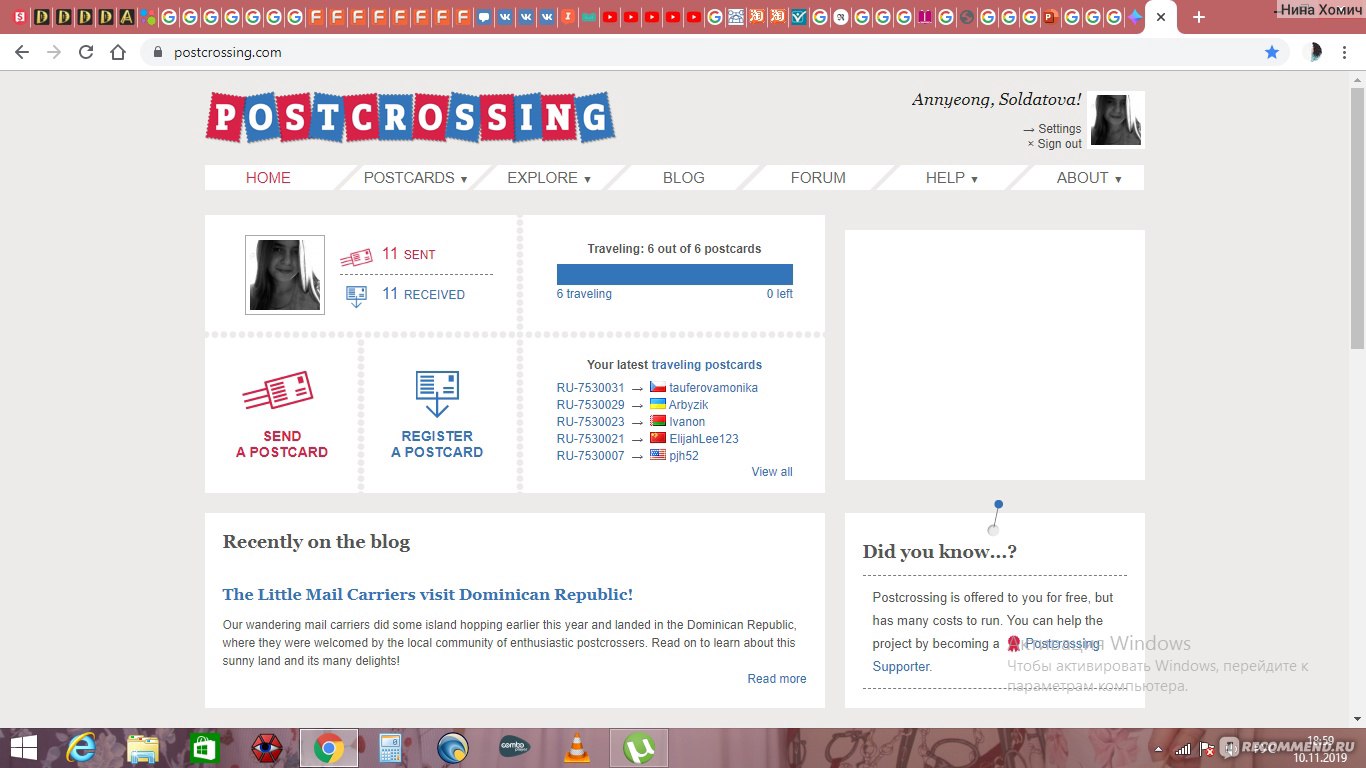Screen dimensions: 1366x768
Task: Open a new browser tab
Action: point(1199,17)
